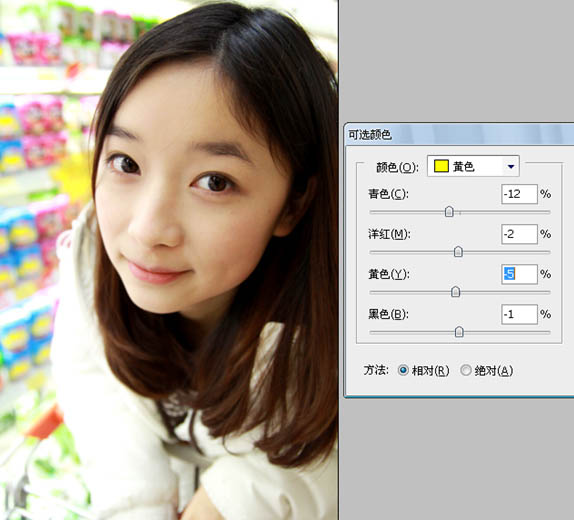This screenshot has width=574, height=520.
Task: Click the 洋红(M) slider handle
Action: (x=458, y=252)
